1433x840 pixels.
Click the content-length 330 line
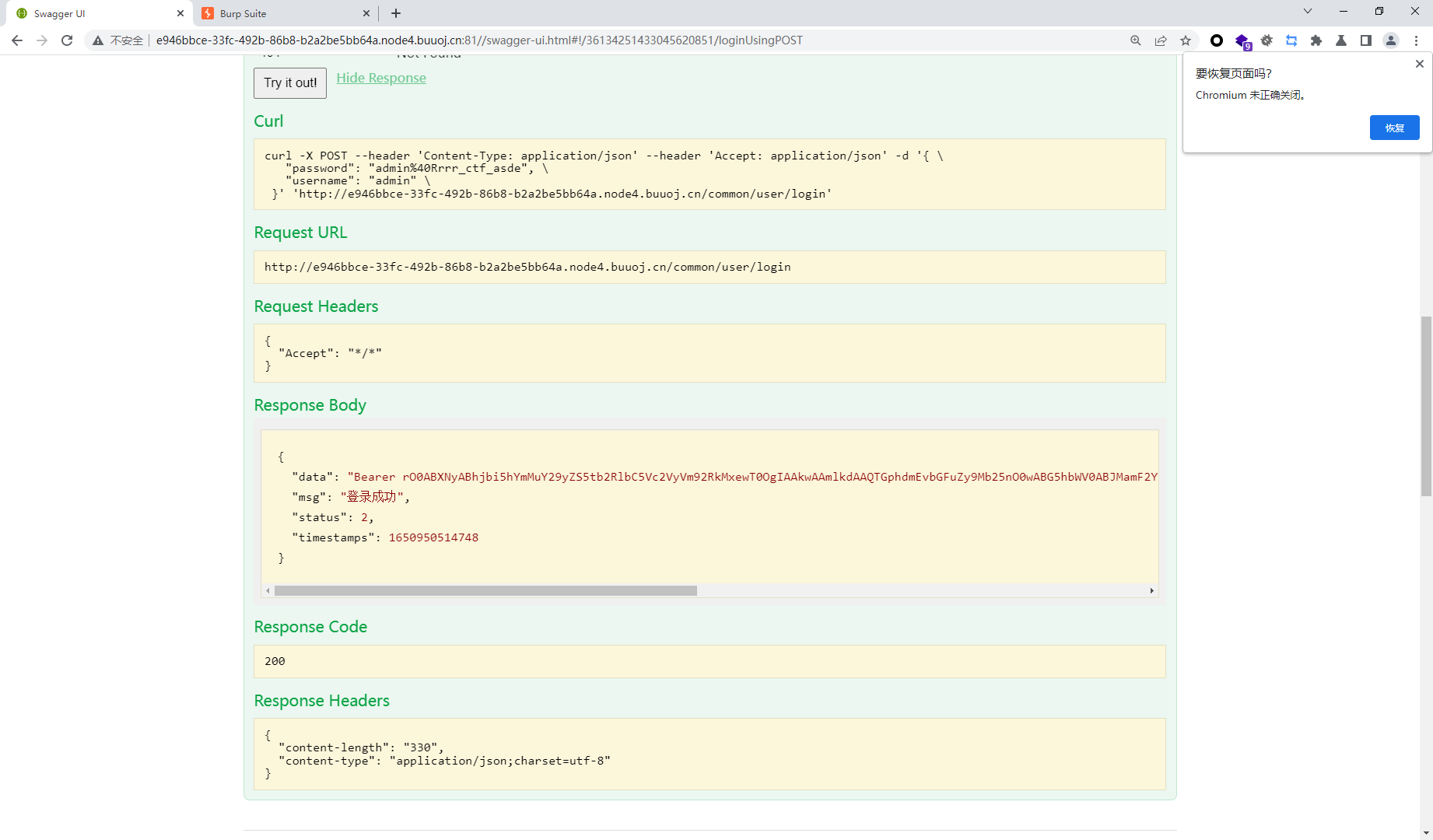point(361,747)
